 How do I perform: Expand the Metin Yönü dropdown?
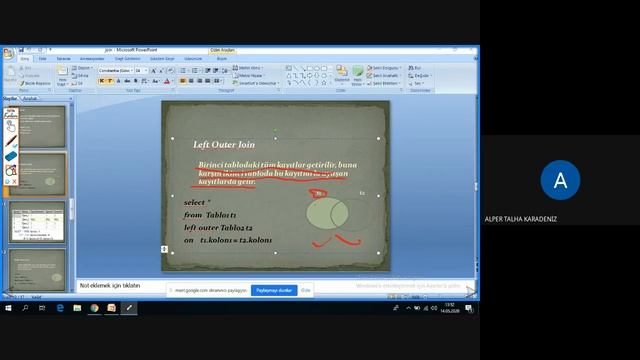click(262, 68)
